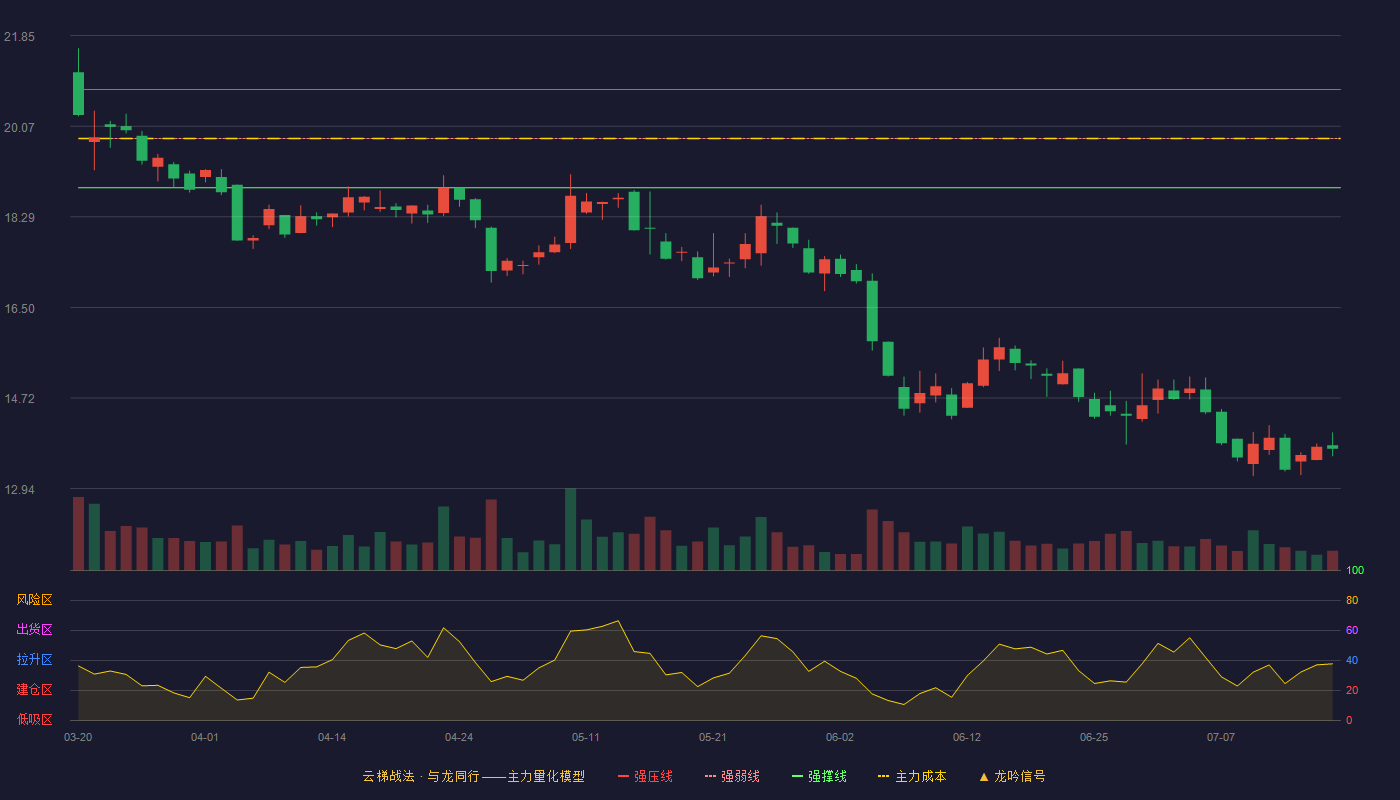Toggle the 强弱线 legend entry
This screenshot has width=1400, height=800.
click(732, 776)
